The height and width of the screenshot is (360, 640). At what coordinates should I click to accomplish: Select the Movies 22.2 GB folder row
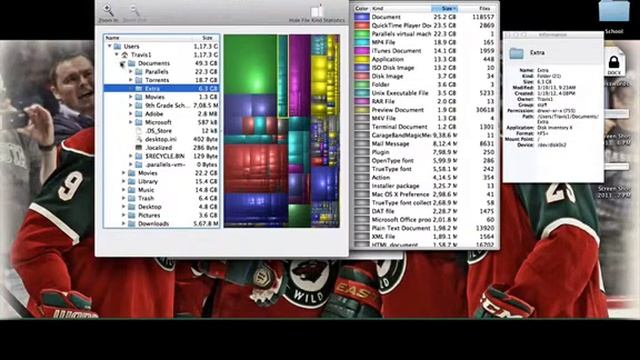point(162,173)
